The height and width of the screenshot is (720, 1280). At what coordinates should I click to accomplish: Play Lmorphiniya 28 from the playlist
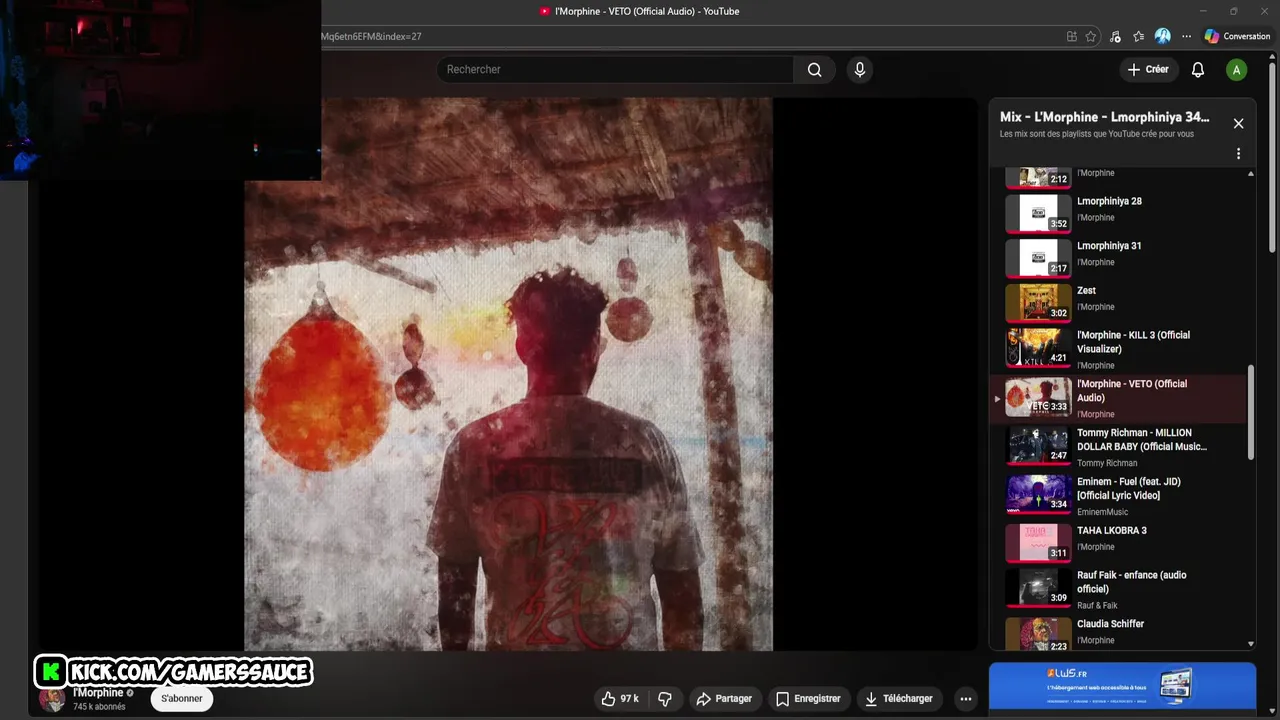point(1038,213)
